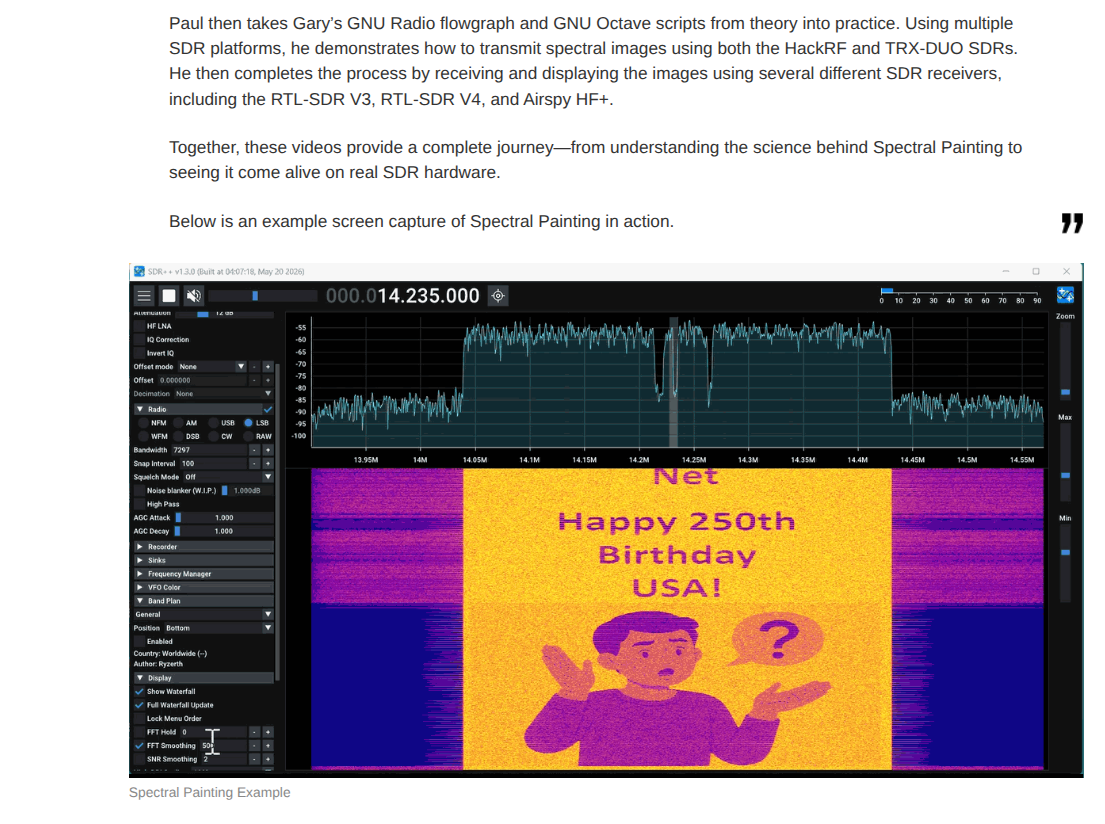Image resolution: width=1105 pixels, height=824 pixels.
Task: Collapse the Band Plan section
Action: pyautogui.click(x=204, y=601)
